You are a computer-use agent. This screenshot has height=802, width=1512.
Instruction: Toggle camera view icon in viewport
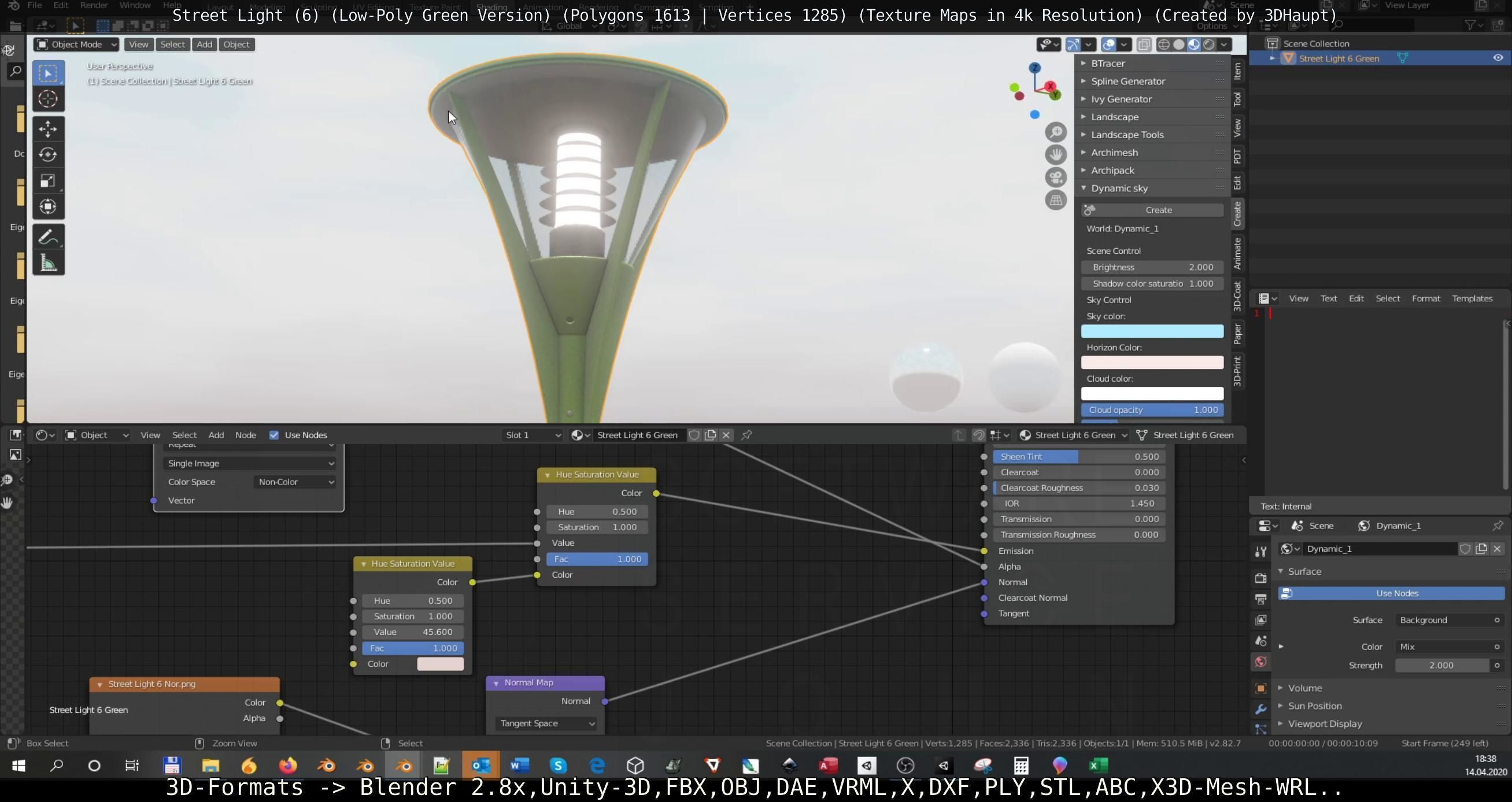[1055, 178]
